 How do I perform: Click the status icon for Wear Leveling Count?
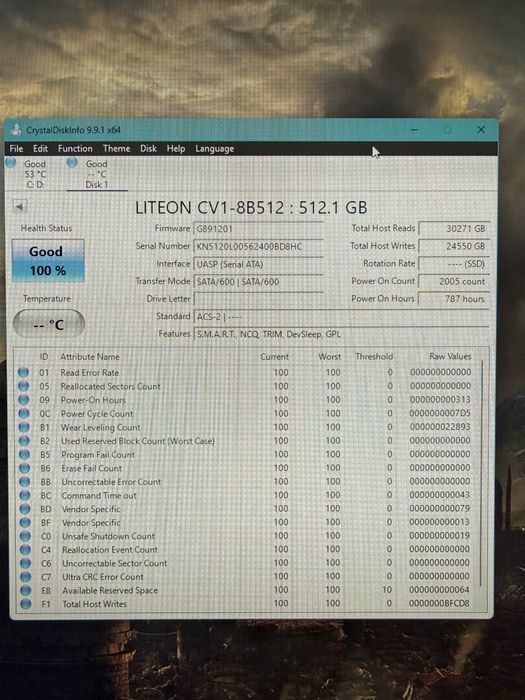24,427
